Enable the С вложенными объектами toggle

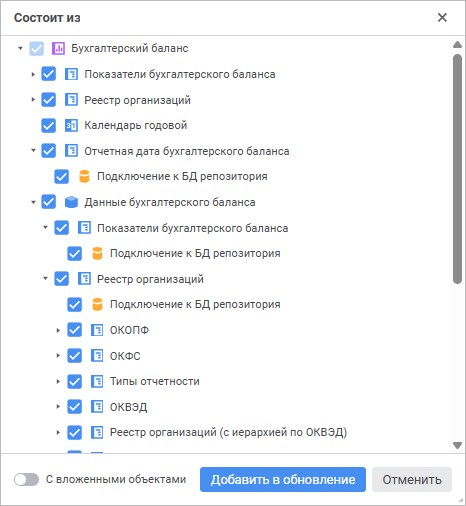pos(26,480)
